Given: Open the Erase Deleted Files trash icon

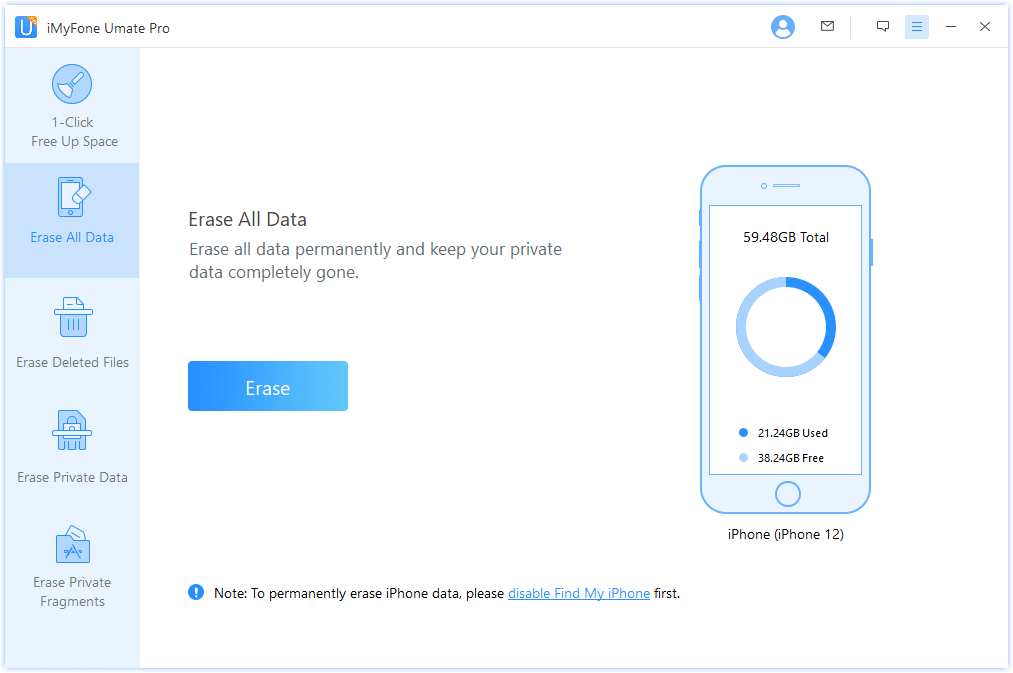Looking at the screenshot, I should point(72,318).
